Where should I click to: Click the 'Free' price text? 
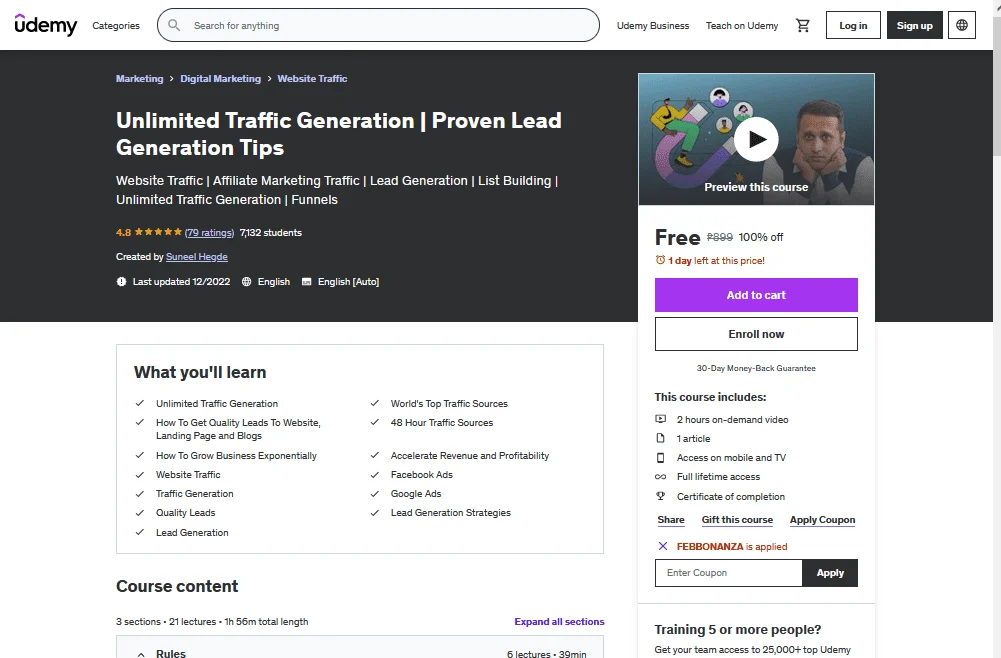pos(677,237)
